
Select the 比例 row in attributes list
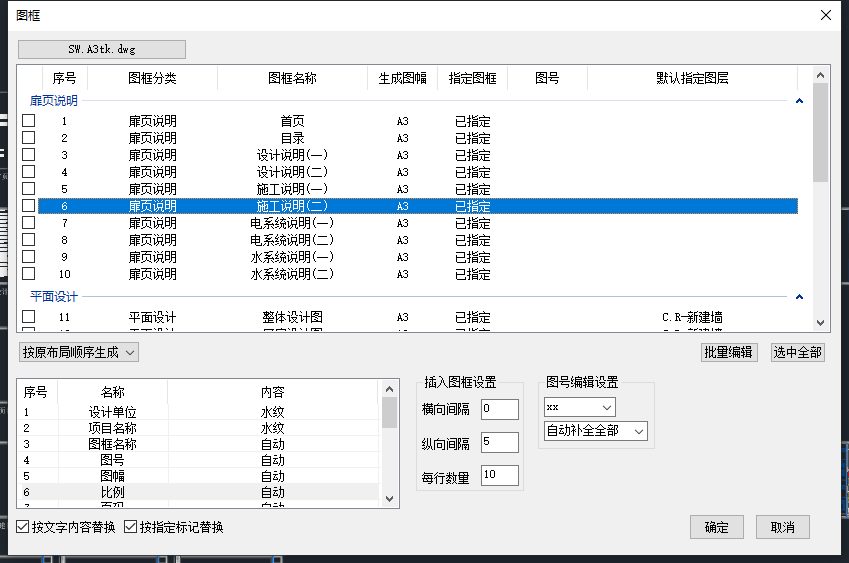pos(199,492)
